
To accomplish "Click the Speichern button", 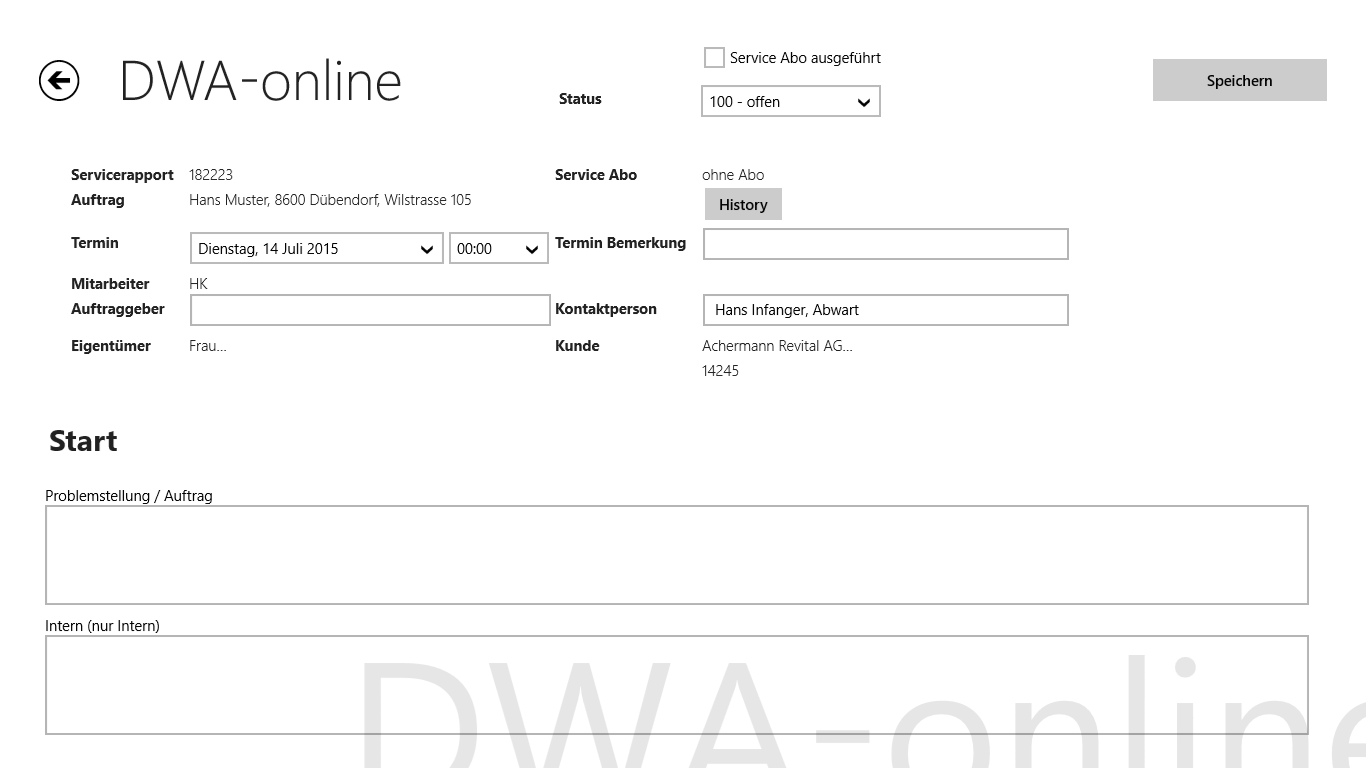I will tap(1239, 80).
